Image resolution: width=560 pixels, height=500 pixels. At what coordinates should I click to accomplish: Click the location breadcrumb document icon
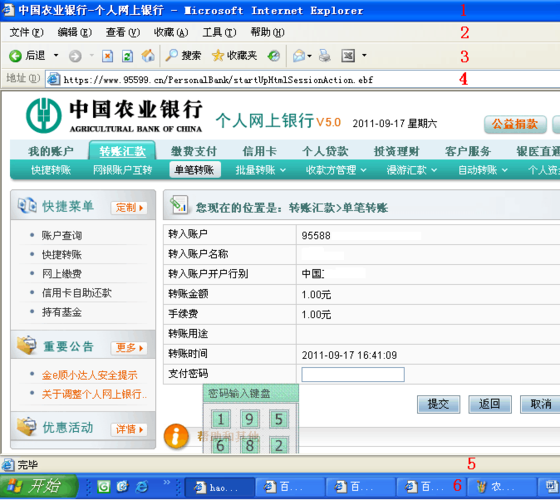[x=179, y=205]
